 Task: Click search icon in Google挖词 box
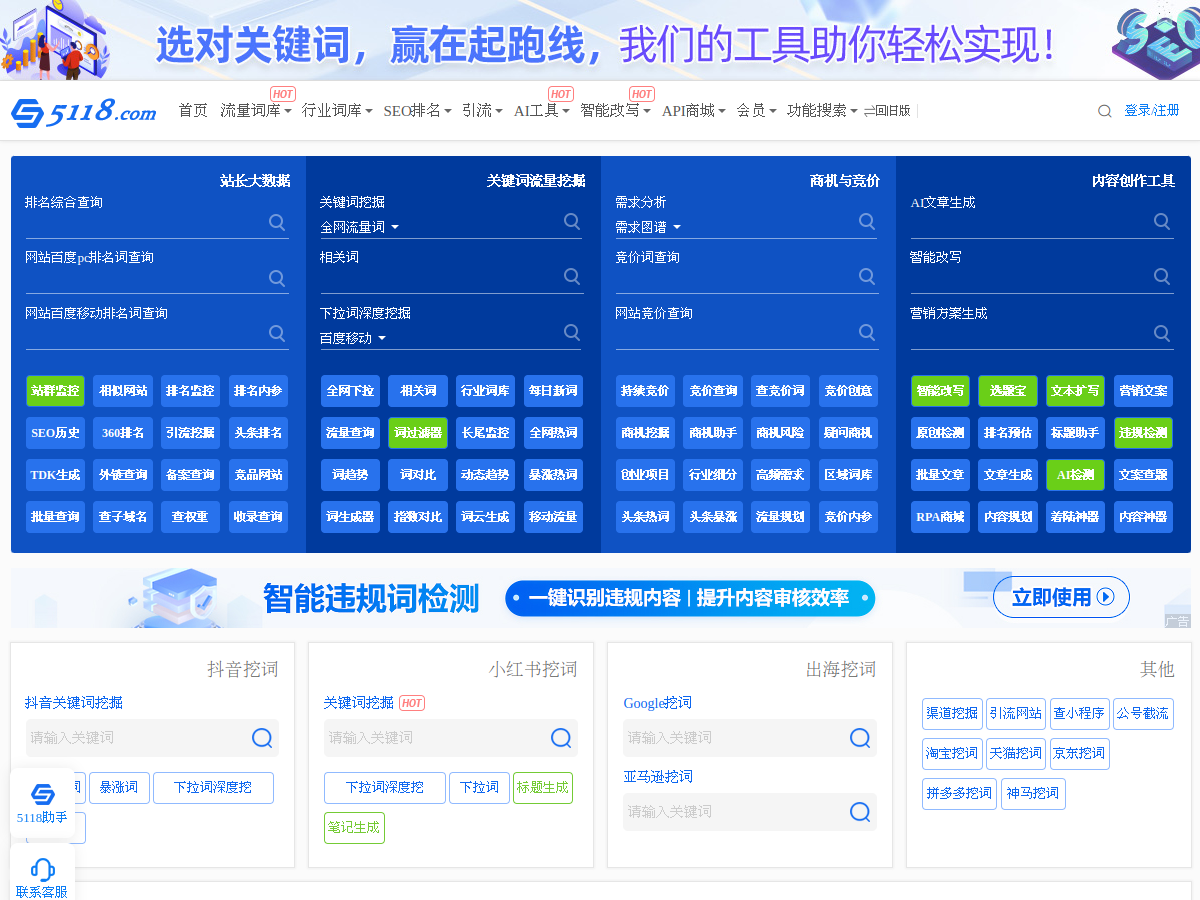click(860, 738)
